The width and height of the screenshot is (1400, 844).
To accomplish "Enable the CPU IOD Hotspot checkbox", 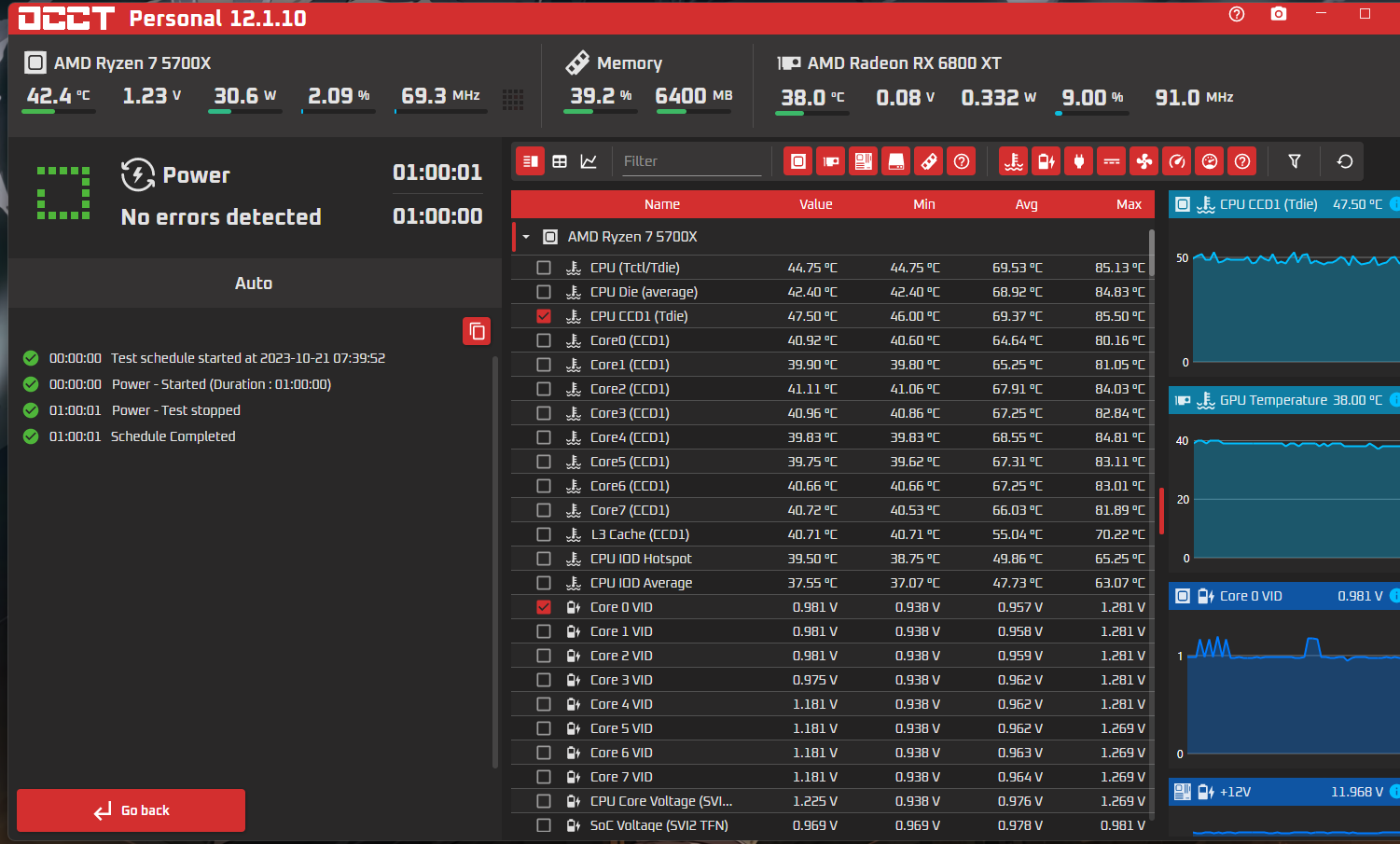I will [x=544, y=559].
